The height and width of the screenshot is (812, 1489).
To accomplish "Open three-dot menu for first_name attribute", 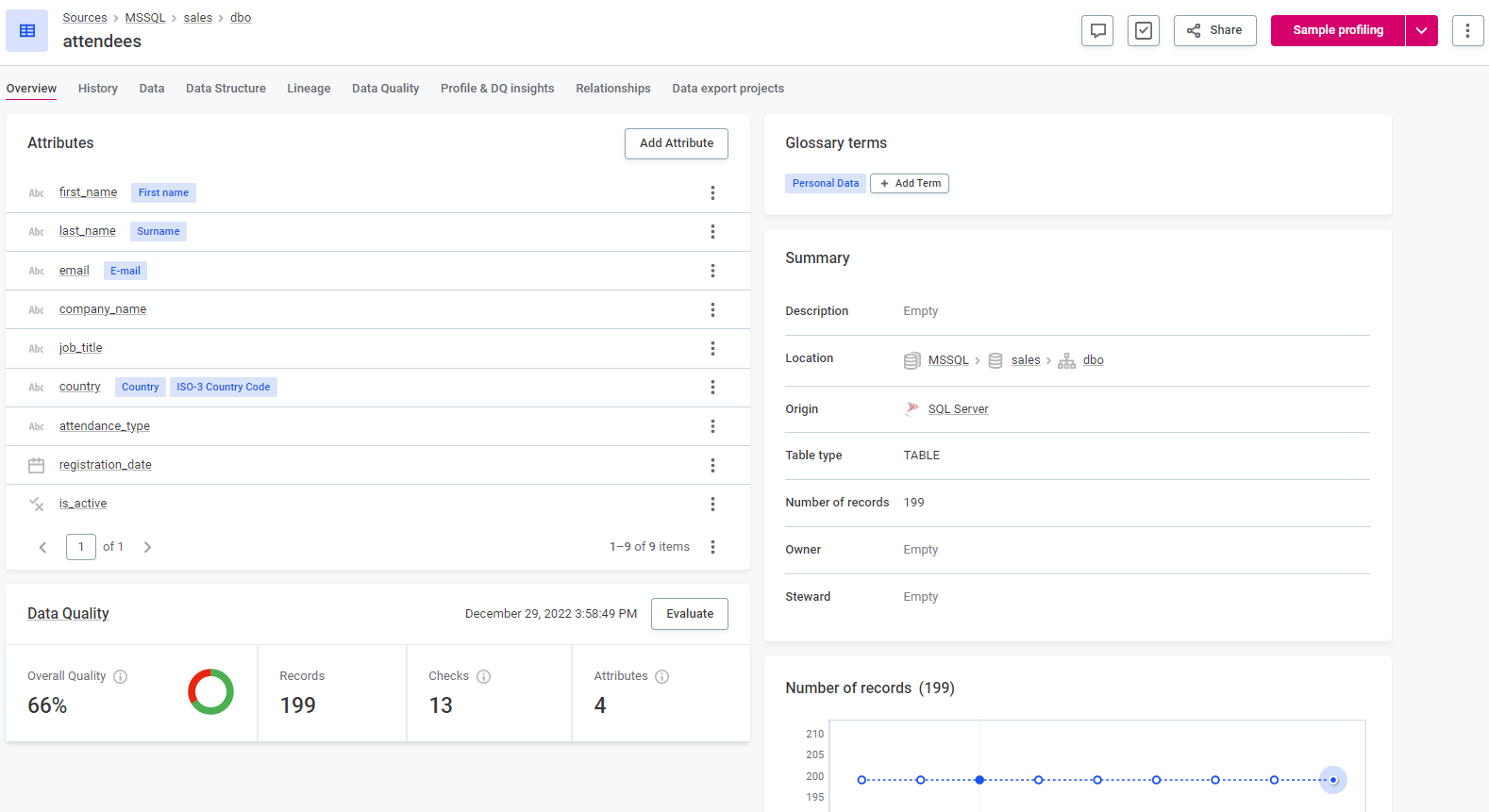I will [712, 193].
